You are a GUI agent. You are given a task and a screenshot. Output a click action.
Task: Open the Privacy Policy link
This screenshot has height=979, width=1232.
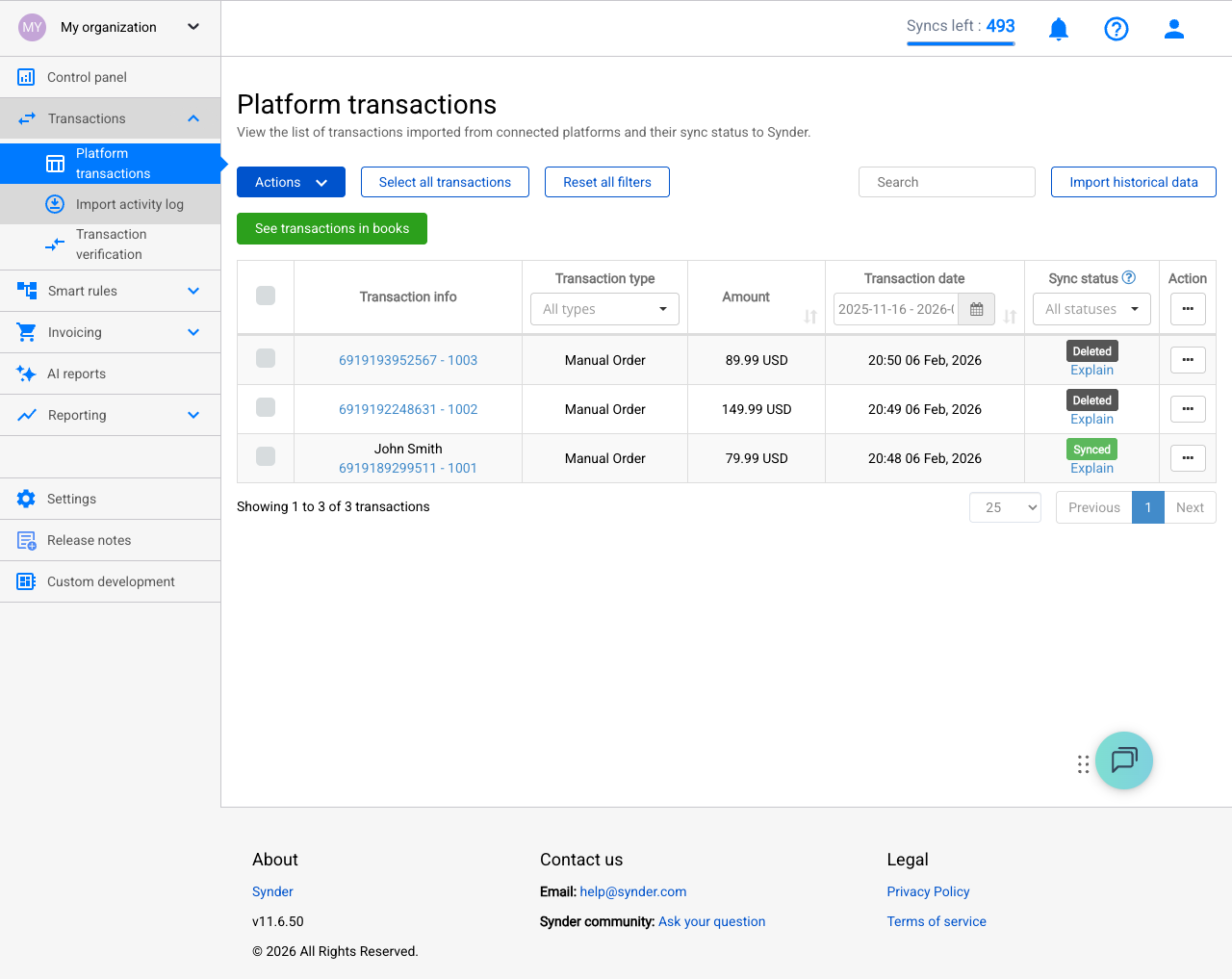tap(928, 891)
